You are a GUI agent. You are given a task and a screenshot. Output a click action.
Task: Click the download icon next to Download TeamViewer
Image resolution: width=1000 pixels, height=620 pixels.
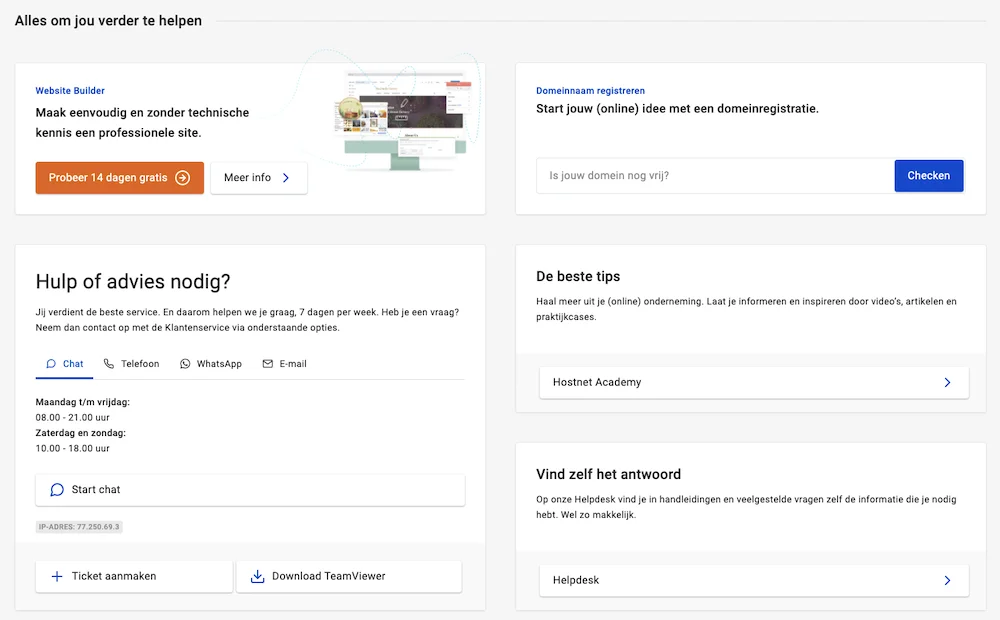tap(258, 576)
